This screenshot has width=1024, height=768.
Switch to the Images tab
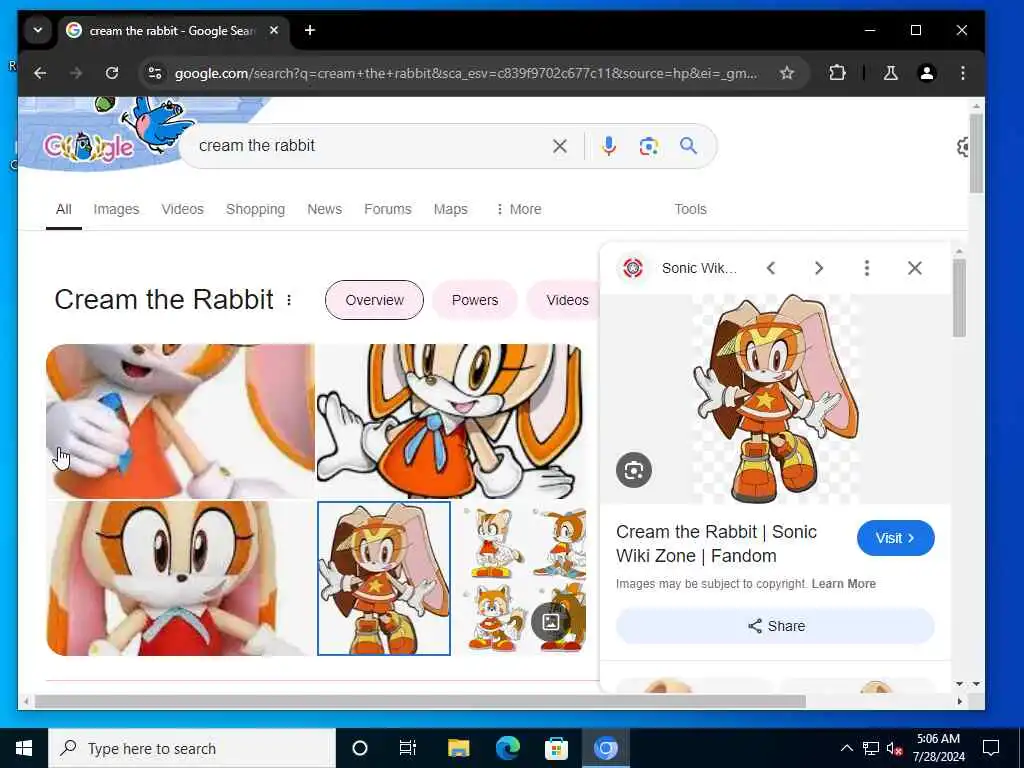click(116, 209)
